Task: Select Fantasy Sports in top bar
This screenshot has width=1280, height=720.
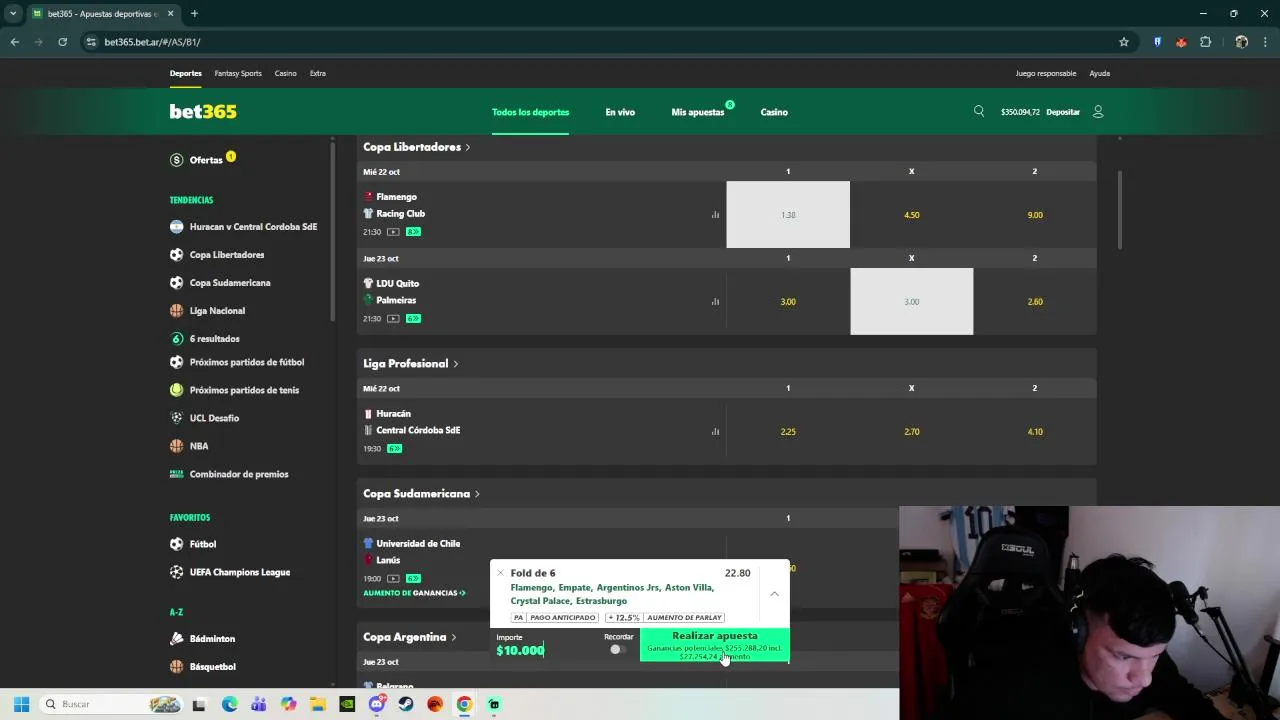Action: pyautogui.click(x=238, y=73)
